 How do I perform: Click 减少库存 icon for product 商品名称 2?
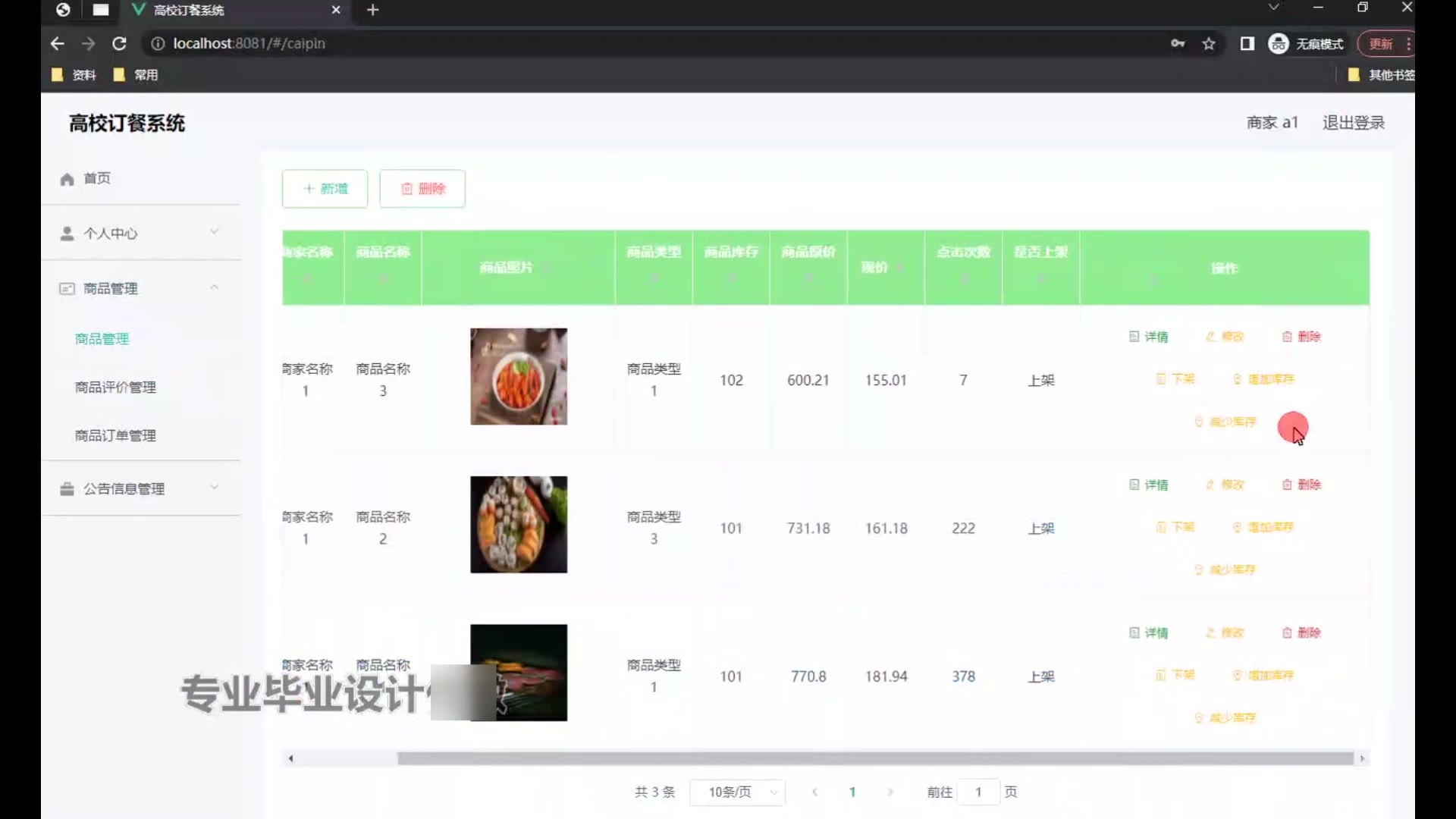coord(1199,570)
